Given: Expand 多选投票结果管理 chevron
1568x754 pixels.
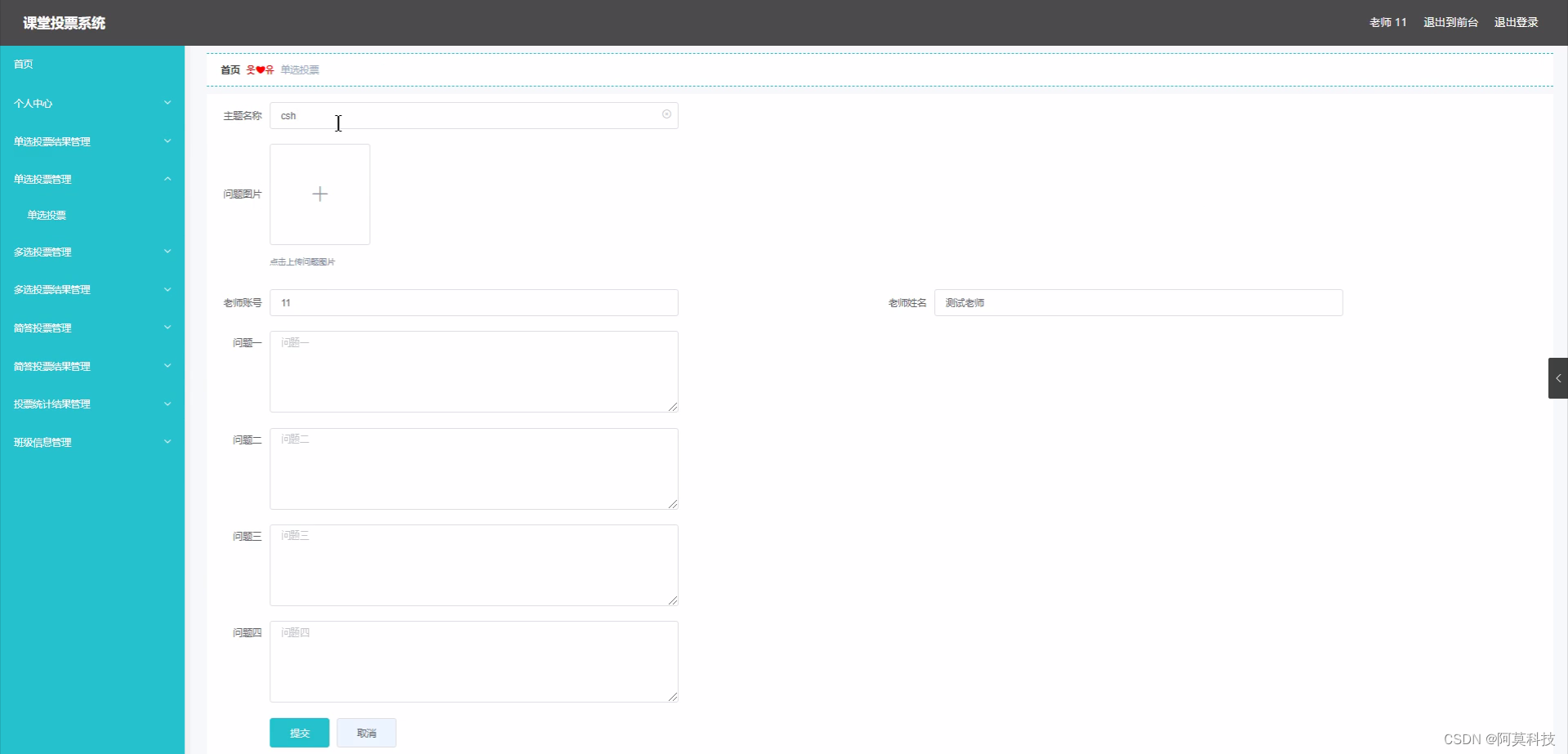Looking at the screenshot, I should (x=167, y=289).
